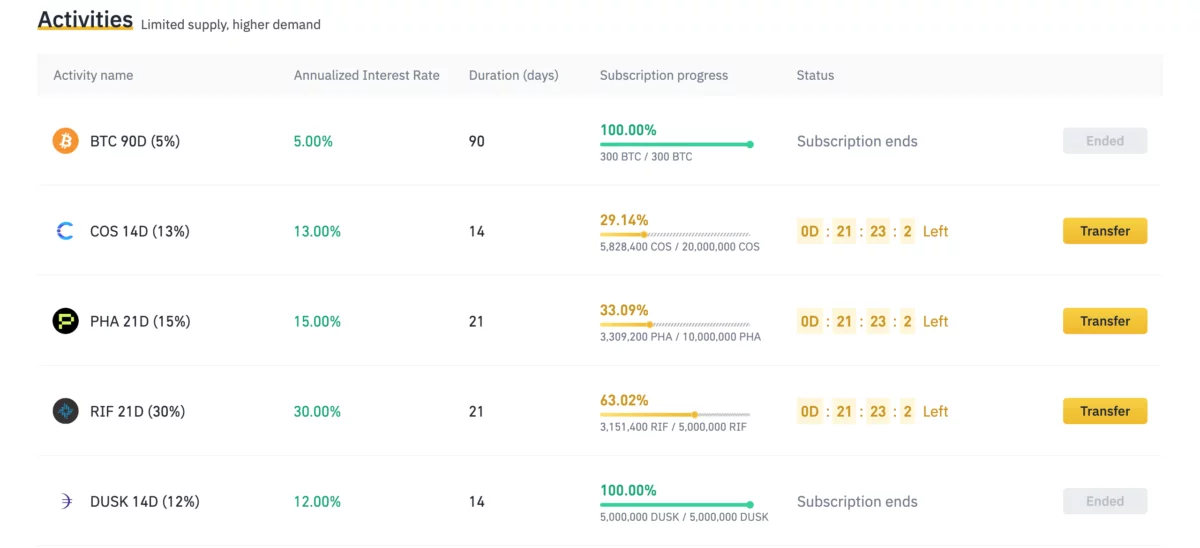This screenshot has height=548, width=1200.
Task: Click the BTC 100% progress bar
Action: pos(674,144)
